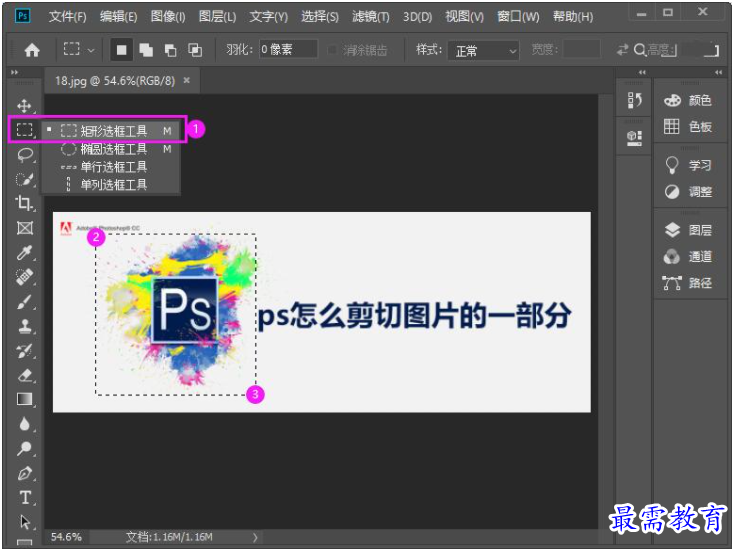Select the Clone Stamp tool
The width and height of the screenshot is (733, 550).
point(24,326)
